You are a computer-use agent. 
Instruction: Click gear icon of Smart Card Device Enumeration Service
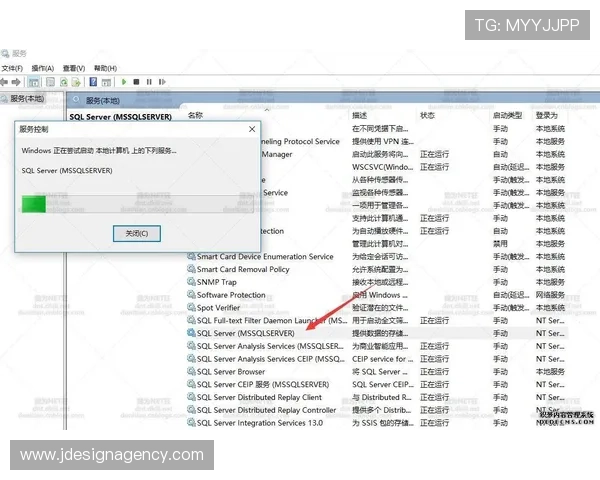tap(191, 256)
